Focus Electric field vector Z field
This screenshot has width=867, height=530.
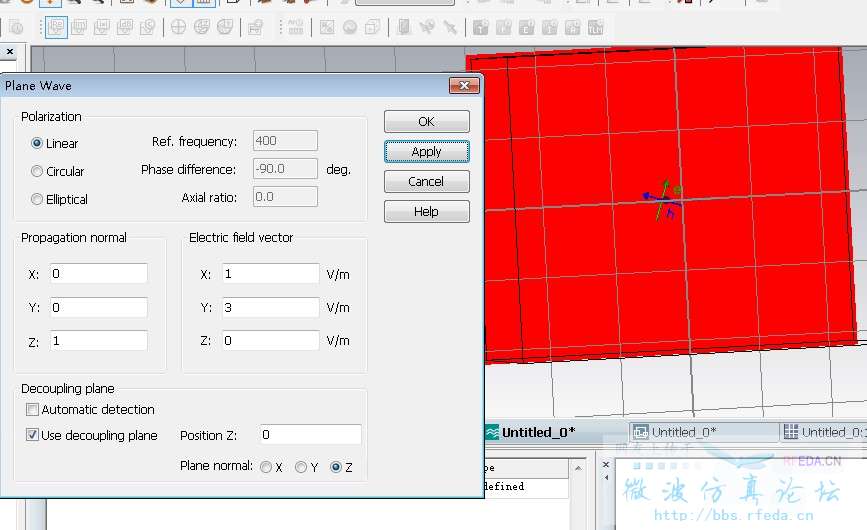(271, 340)
